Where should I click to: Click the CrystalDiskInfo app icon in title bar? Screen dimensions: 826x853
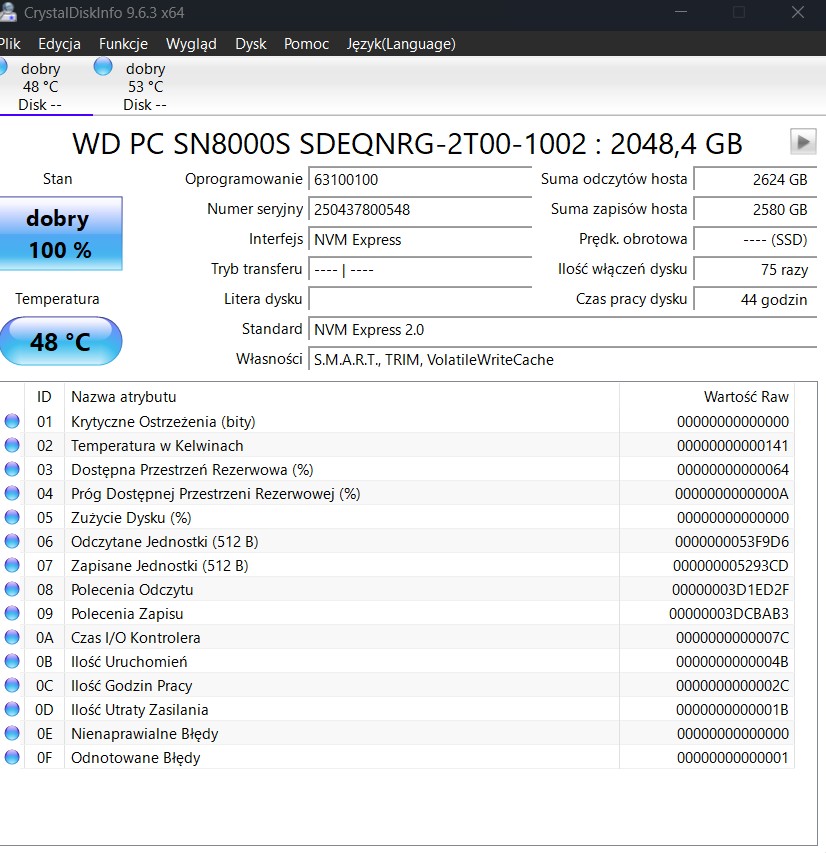coord(8,13)
